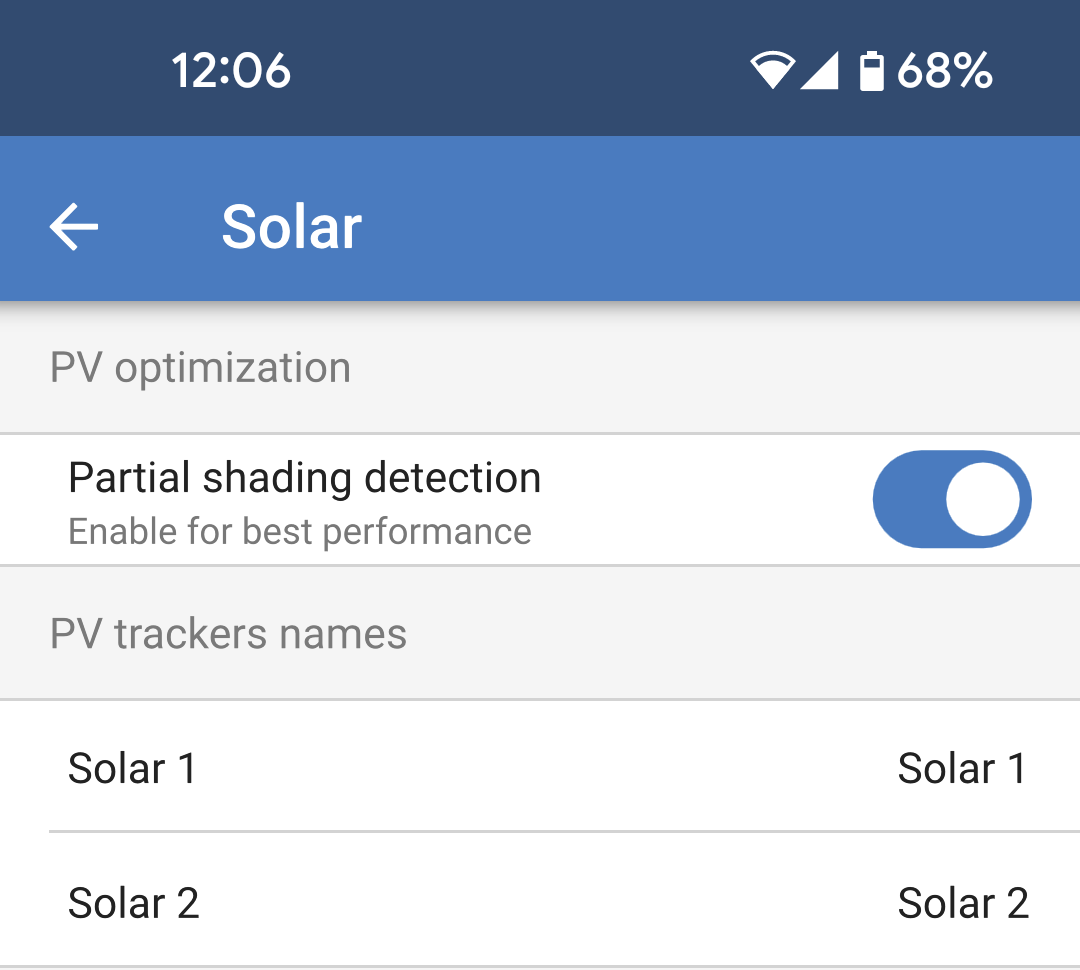
Task: Tap the 'Enable for best performance' subtitle
Action: [x=299, y=532]
